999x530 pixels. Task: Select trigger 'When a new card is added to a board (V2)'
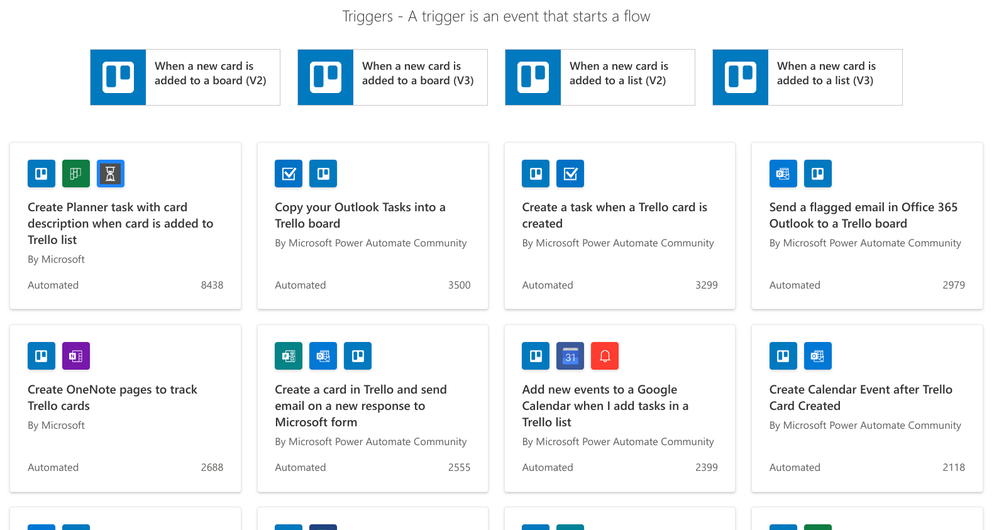click(x=185, y=77)
